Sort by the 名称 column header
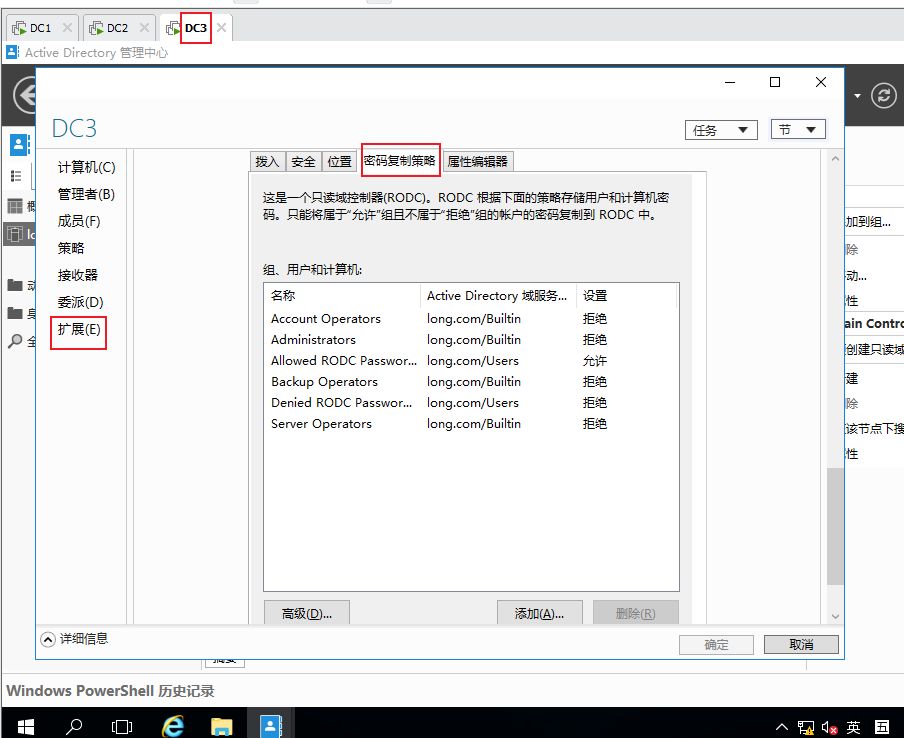Viewport: 904px width, 738px height. [342, 296]
